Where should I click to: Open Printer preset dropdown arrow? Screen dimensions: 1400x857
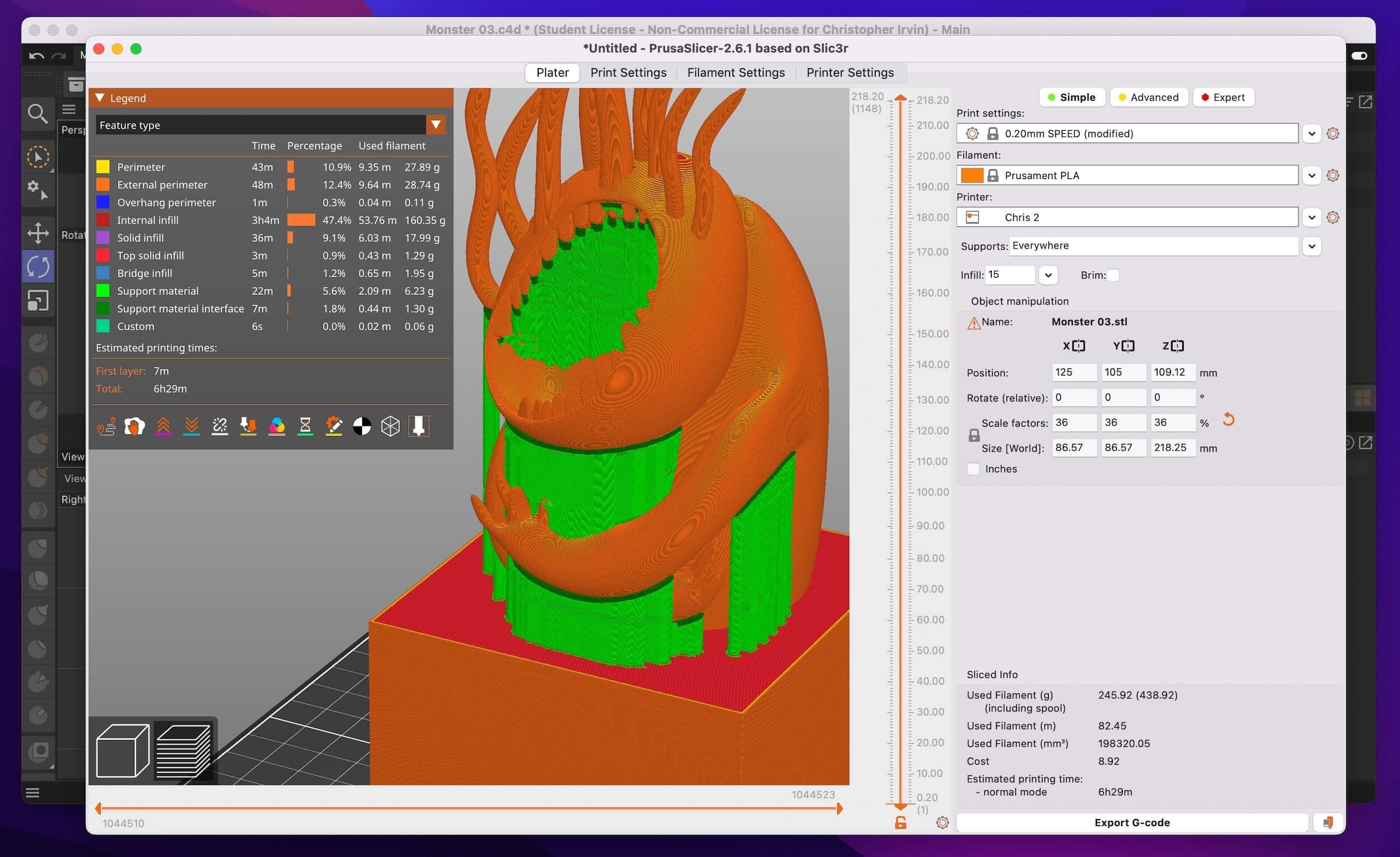click(x=1312, y=218)
